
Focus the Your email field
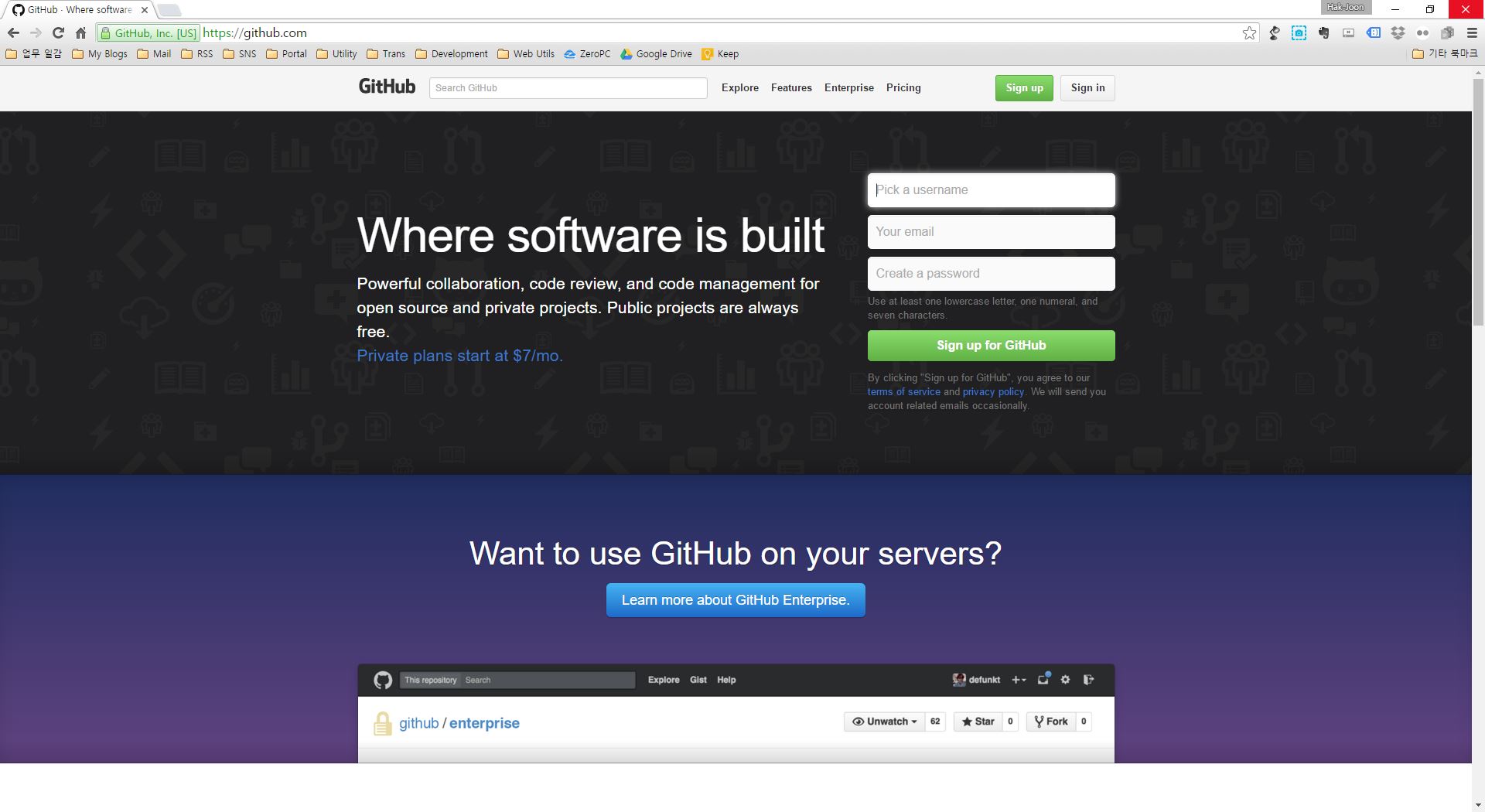point(991,231)
